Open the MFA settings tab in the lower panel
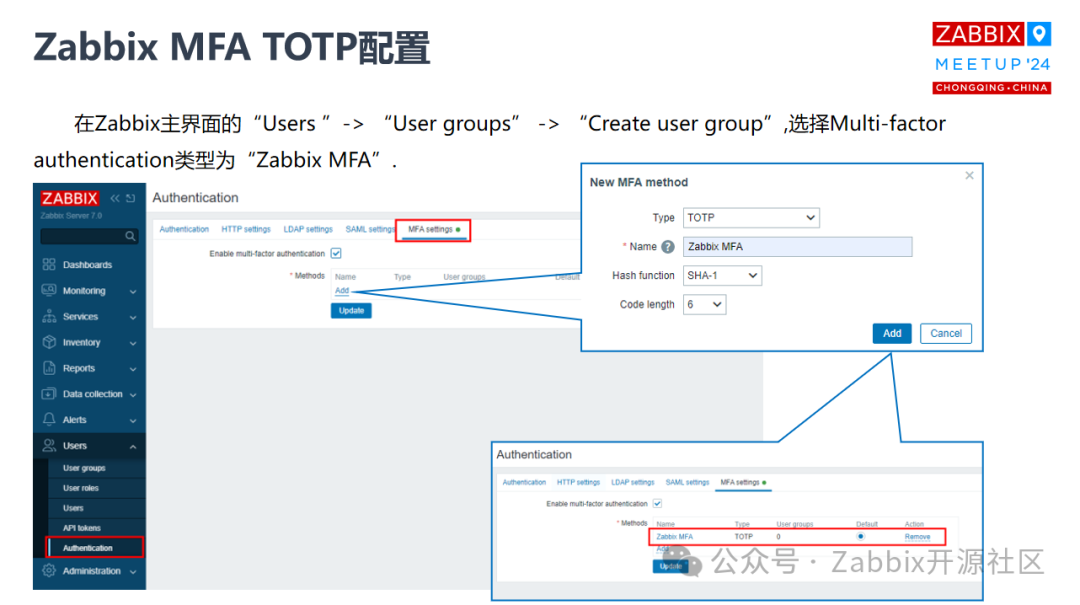Image resolution: width=1080 pixels, height=605 pixels. click(743, 482)
